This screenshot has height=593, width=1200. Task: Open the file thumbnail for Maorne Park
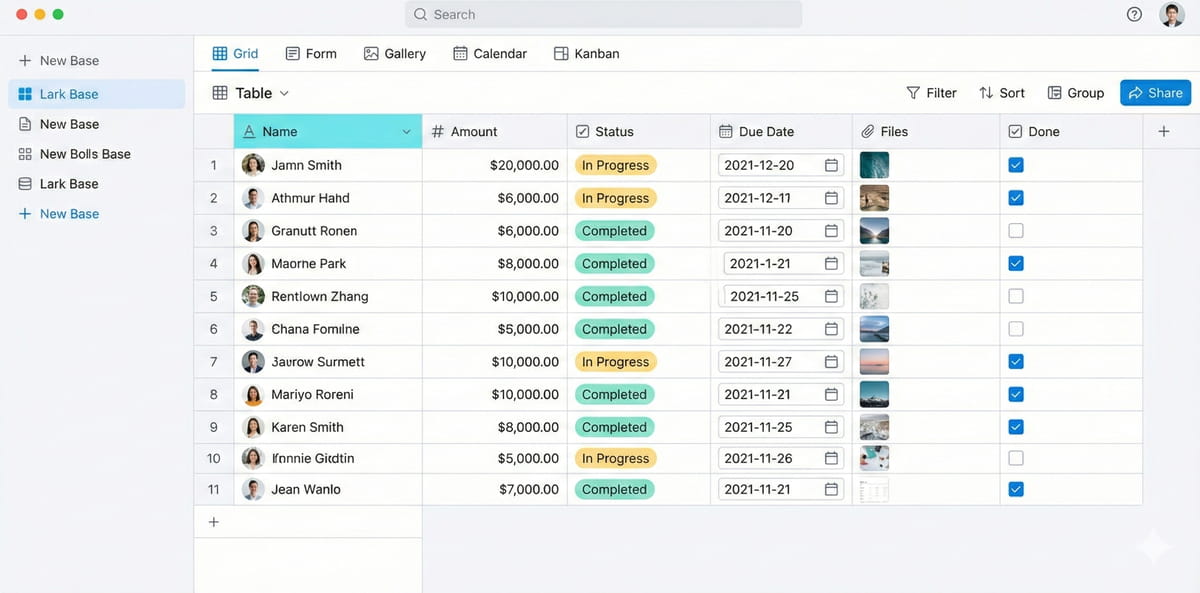click(x=874, y=264)
